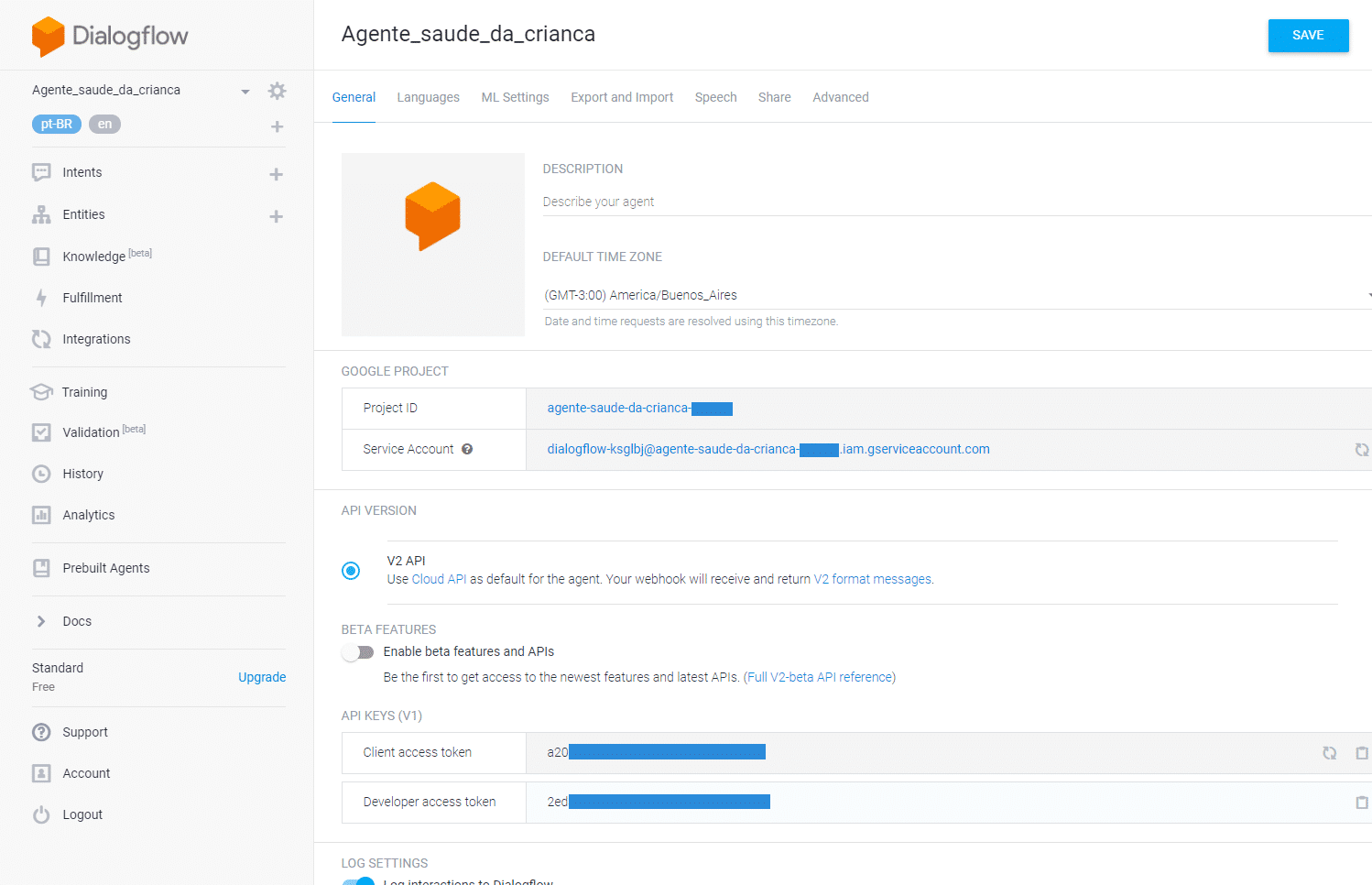The width and height of the screenshot is (1372, 885).
Task: Open the Default Time Zone dropdown
Action: (1367, 294)
